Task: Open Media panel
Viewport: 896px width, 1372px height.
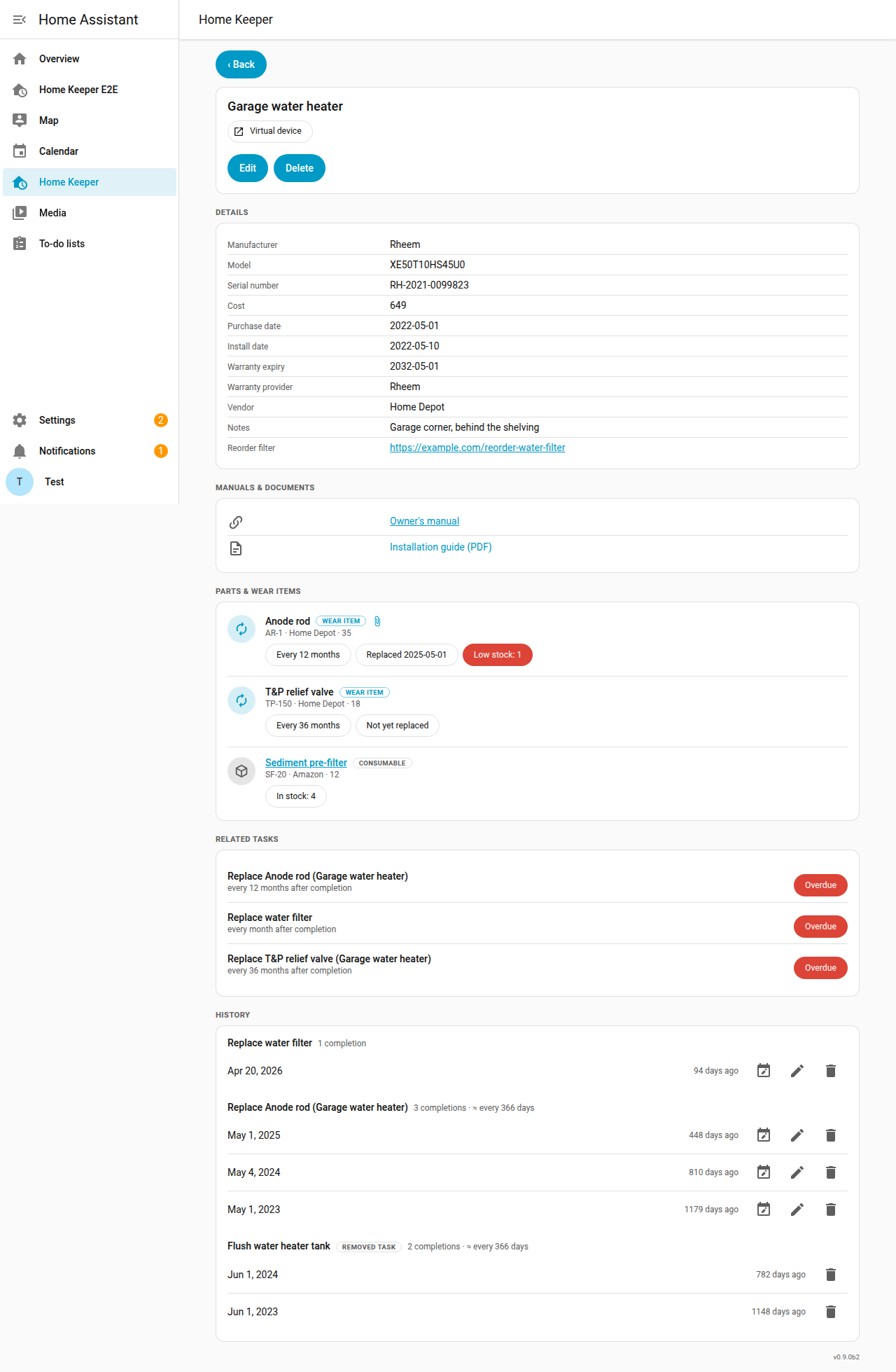Action: click(x=90, y=213)
